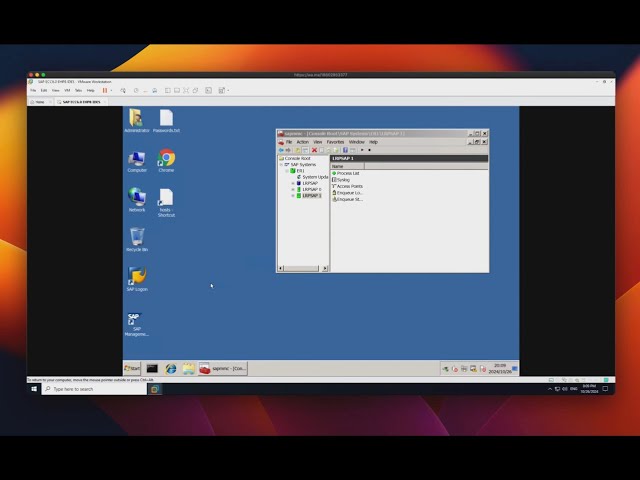Viewport: 640px width, 480px height.
Task: Open the Administrator folder desktop icon
Action: pyautogui.click(x=137, y=120)
